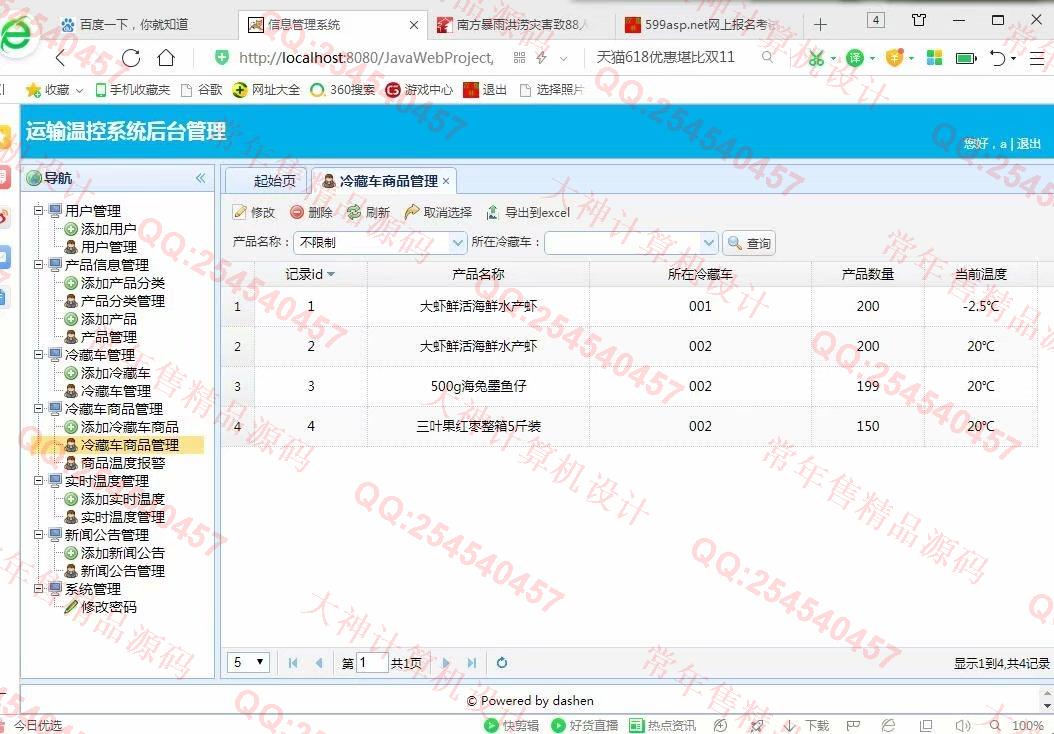1054x734 pixels.
Task: Click the 下载 downloads status bar item
Action: [807, 725]
